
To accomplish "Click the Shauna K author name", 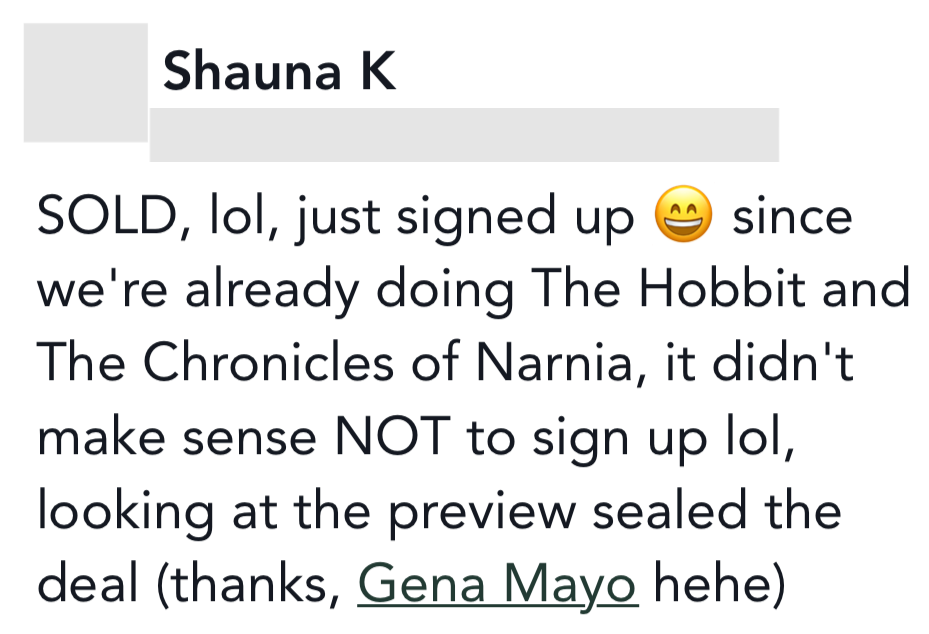I will click(x=280, y=72).
